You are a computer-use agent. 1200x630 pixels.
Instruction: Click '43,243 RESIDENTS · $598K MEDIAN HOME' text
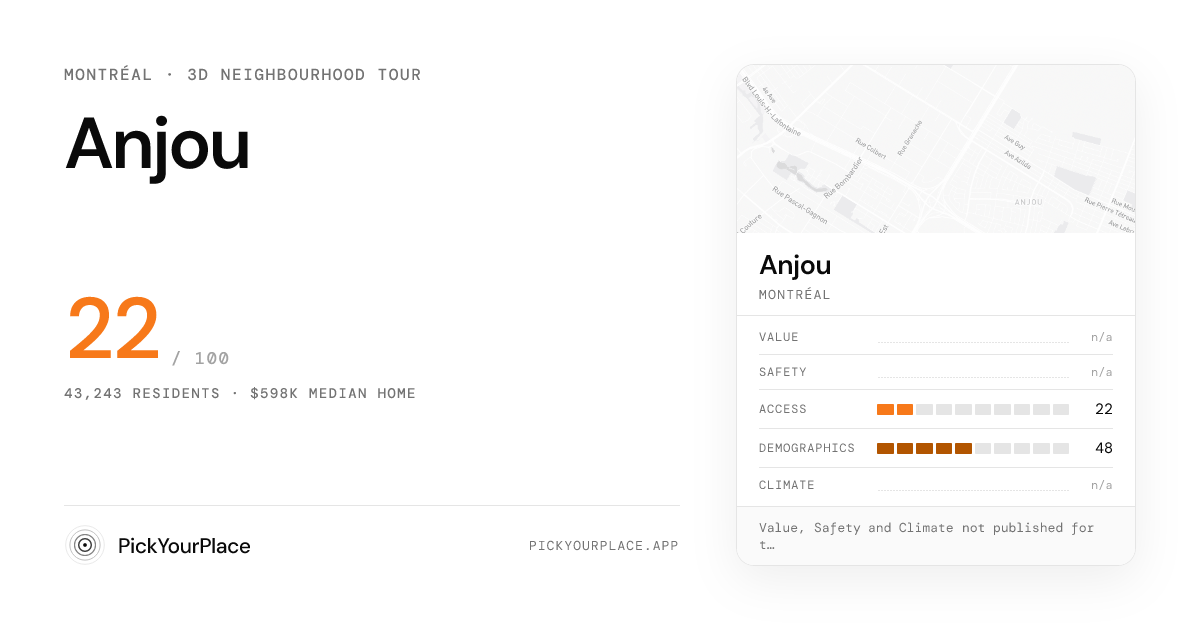point(240,393)
